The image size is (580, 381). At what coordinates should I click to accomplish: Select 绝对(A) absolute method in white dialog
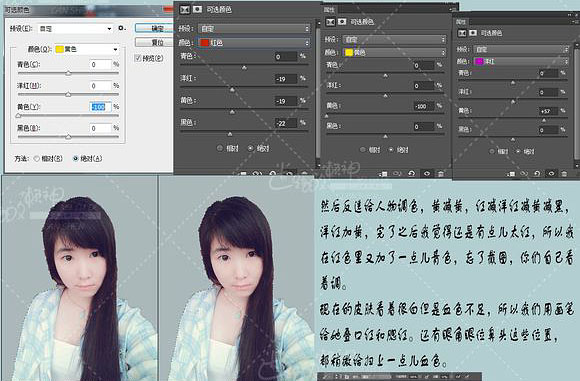coord(75,159)
